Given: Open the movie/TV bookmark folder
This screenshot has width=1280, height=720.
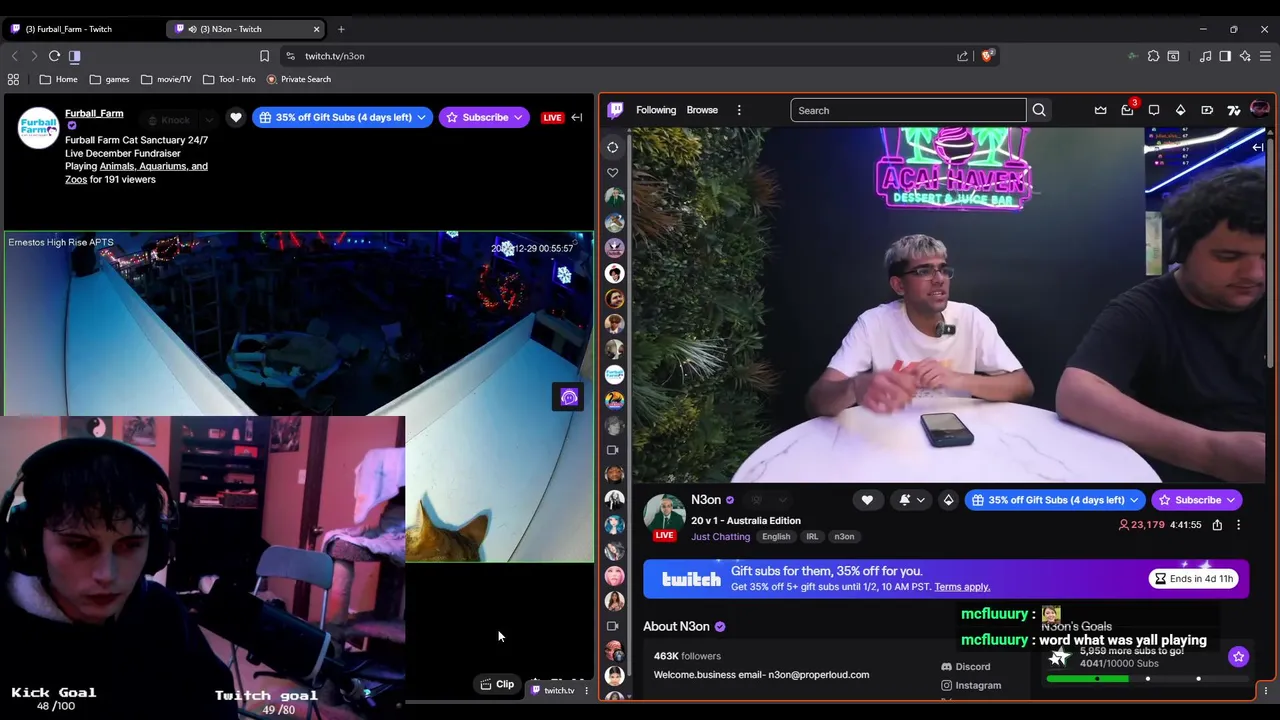Looking at the screenshot, I should (166, 79).
